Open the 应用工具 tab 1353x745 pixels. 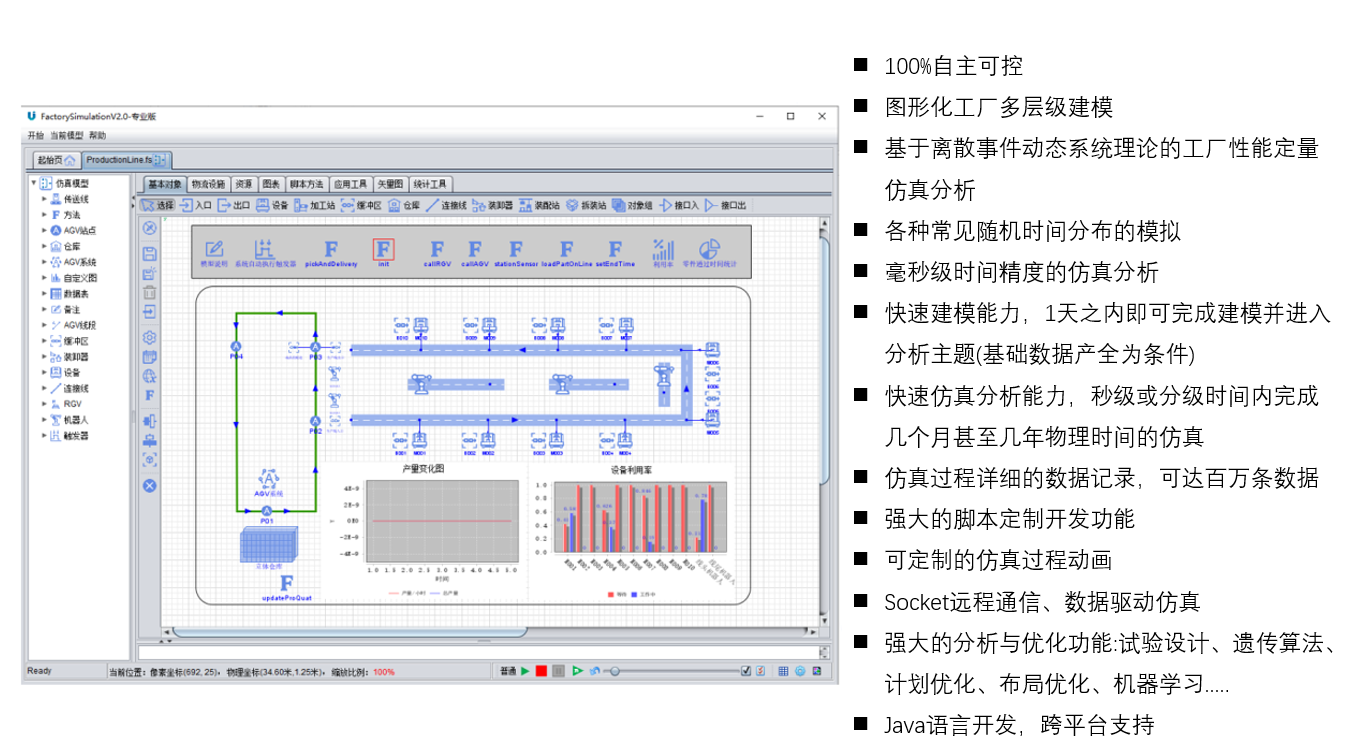(x=351, y=184)
